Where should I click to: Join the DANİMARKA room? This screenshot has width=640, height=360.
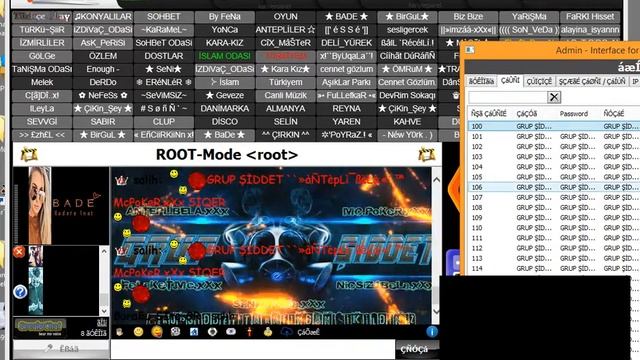(224, 109)
